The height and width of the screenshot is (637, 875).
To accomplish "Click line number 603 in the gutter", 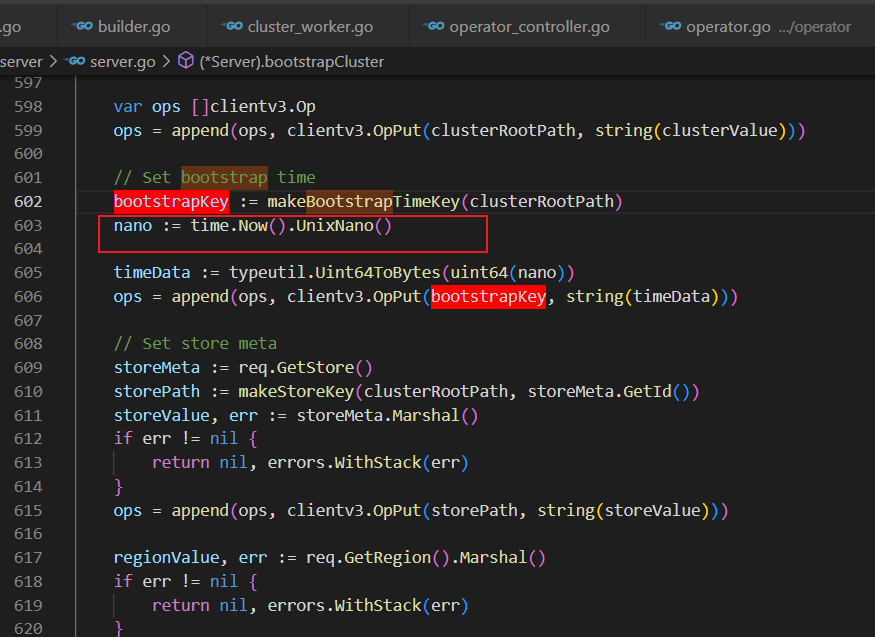I will tap(28, 226).
